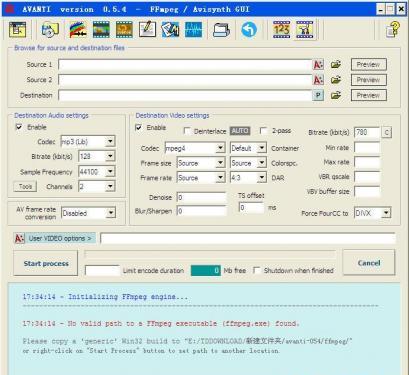The width and height of the screenshot is (409, 375).
Task: Click Preview button for Source 2
Action: [x=369, y=80]
